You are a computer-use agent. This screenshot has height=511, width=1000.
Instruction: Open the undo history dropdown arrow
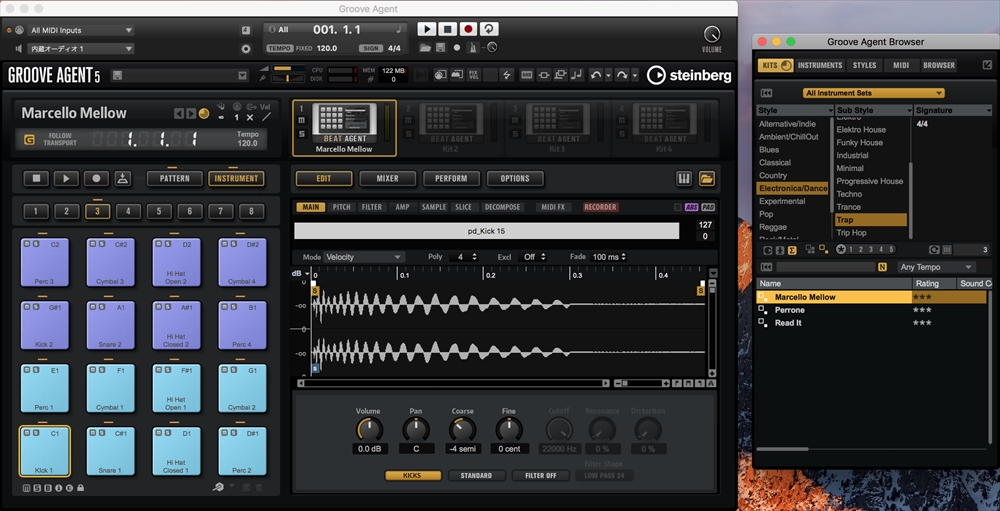(x=608, y=75)
